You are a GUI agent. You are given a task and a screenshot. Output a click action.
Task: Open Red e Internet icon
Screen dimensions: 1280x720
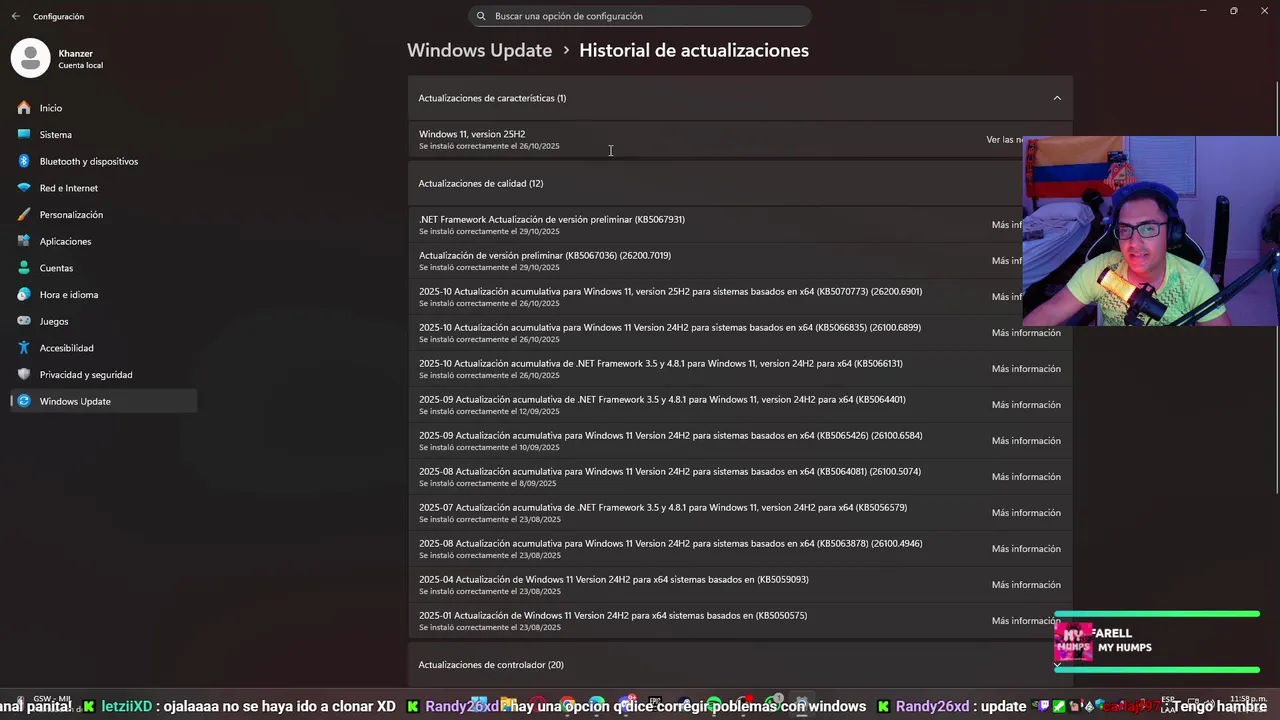click(x=24, y=188)
